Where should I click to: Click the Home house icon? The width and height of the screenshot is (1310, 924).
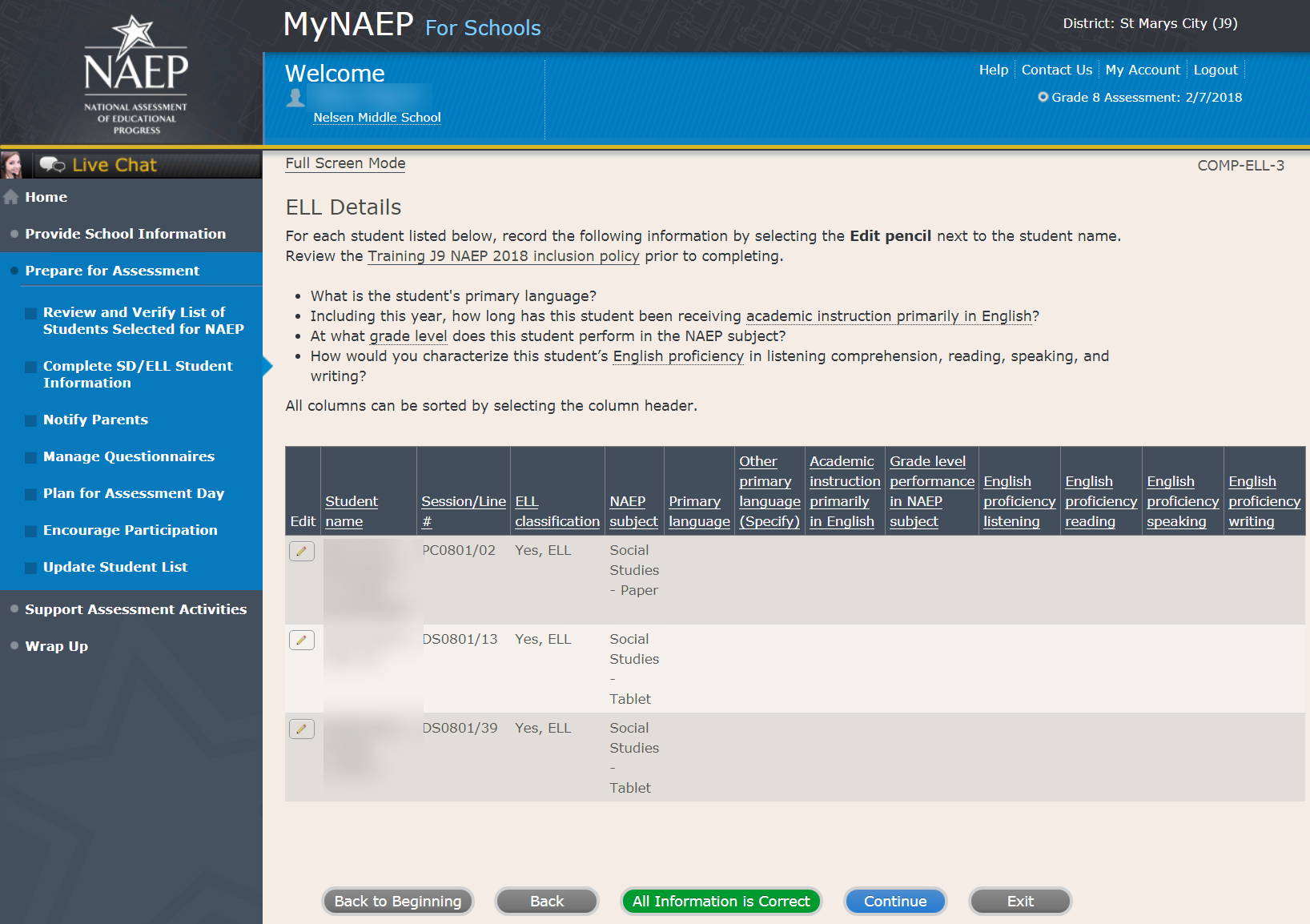pyautogui.click(x=11, y=197)
